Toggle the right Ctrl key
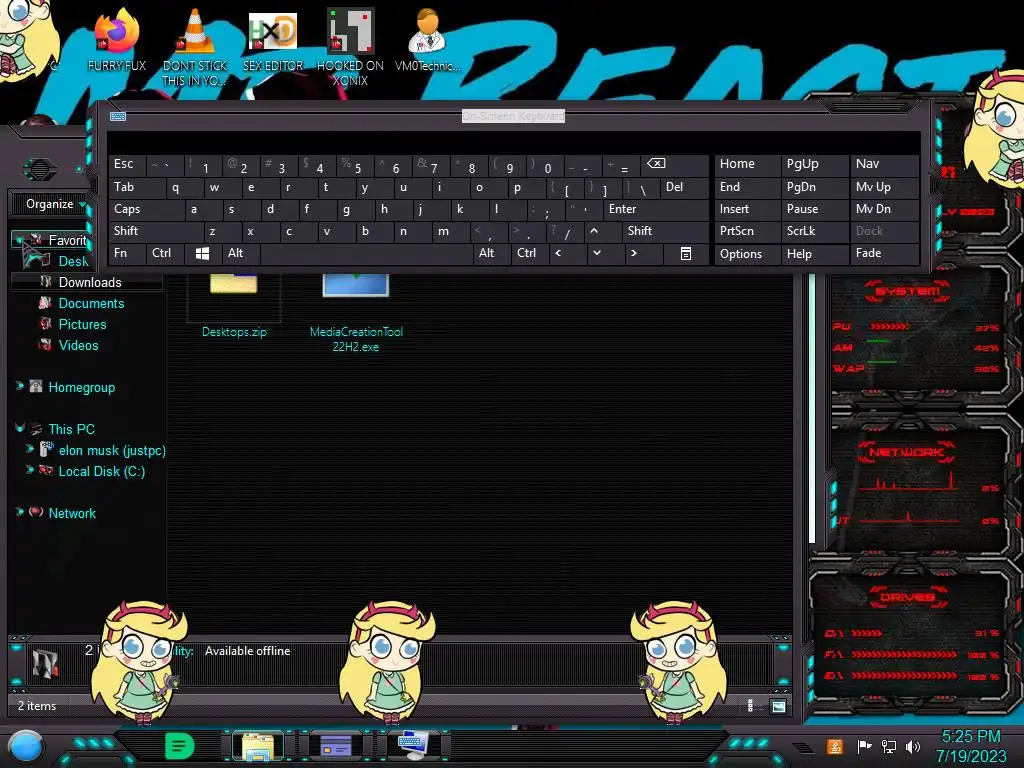 click(x=529, y=253)
